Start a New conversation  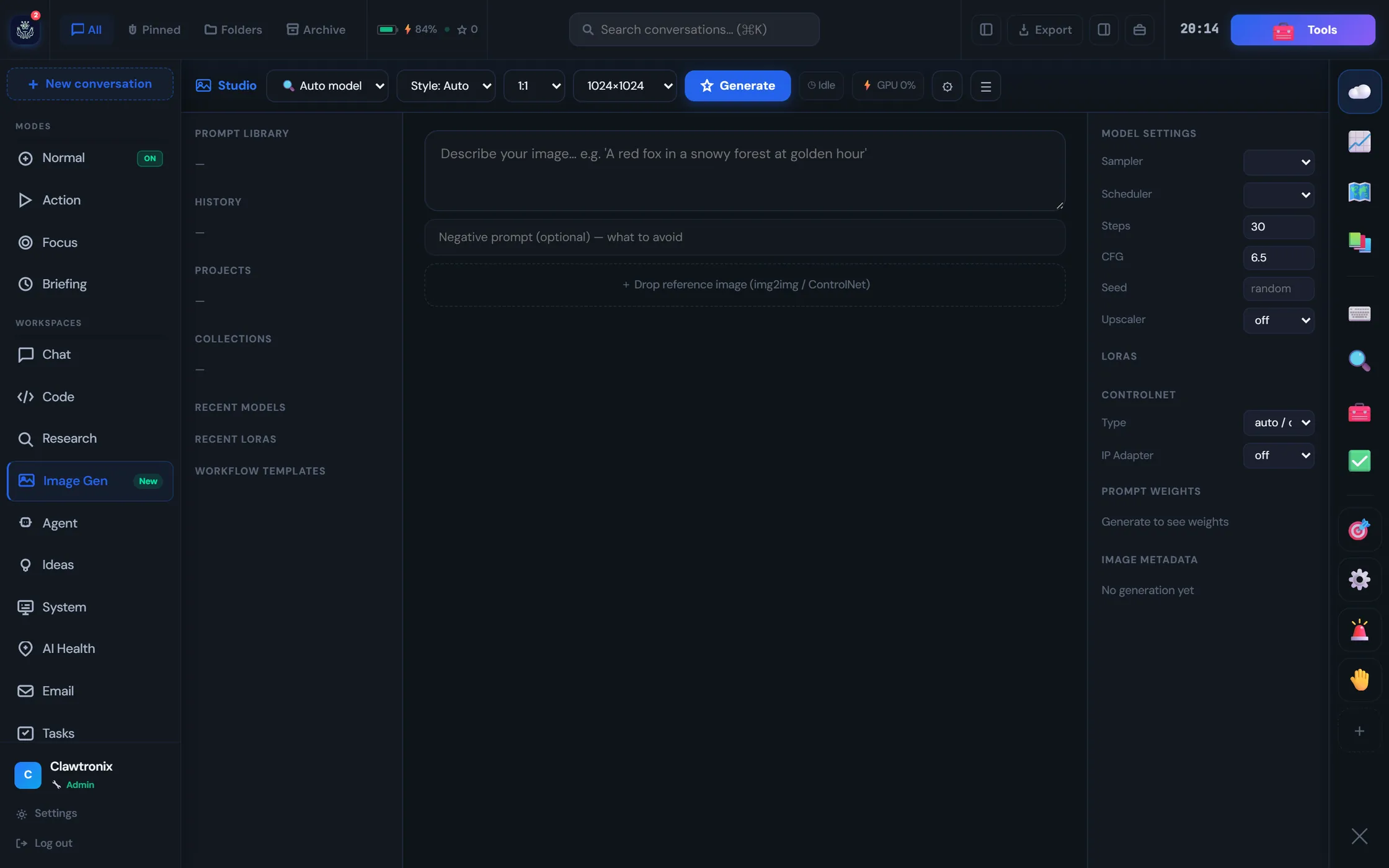click(x=90, y=84)
